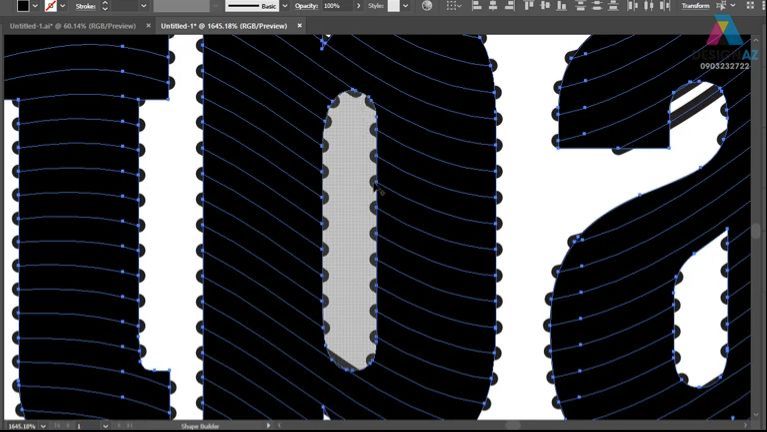Screen dimensions: 767x432
Task: Open the Basic brush definition dropdown
Action: click(284, 6)
